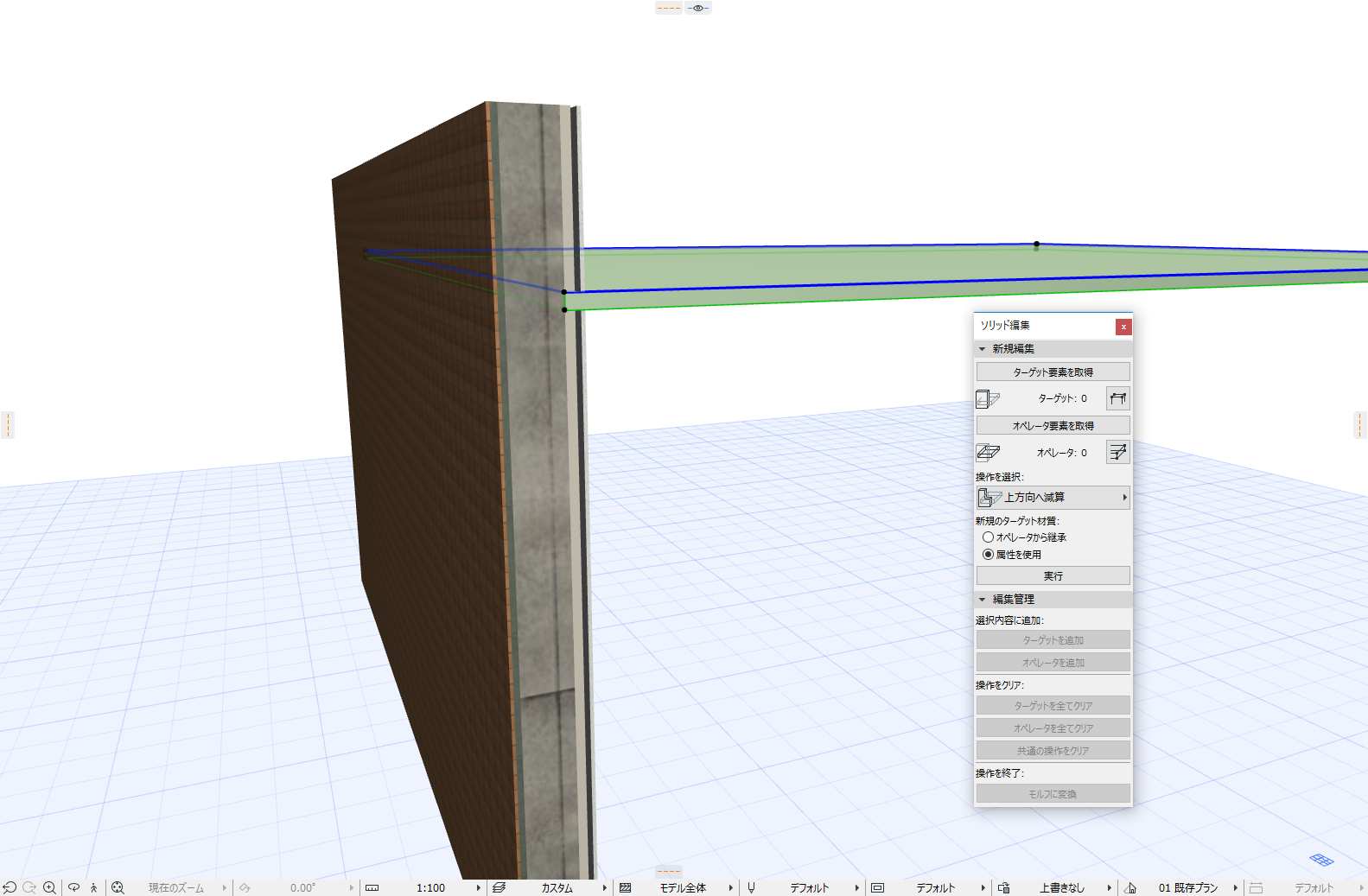Click the orange dashed handle at the bottom center
Viewport: 1368px width, 896px height.
coord(669,871)
